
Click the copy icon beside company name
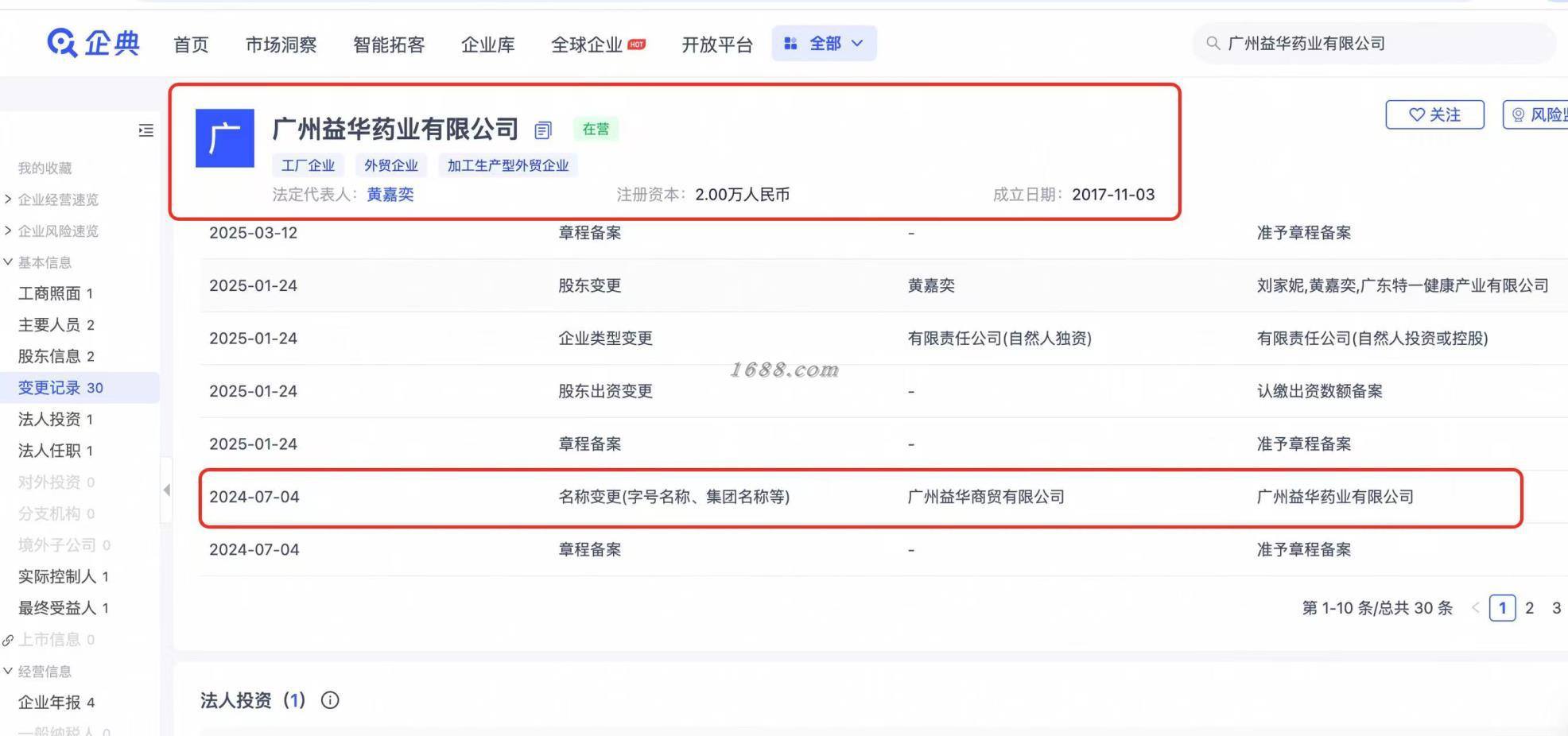[543, 130]
